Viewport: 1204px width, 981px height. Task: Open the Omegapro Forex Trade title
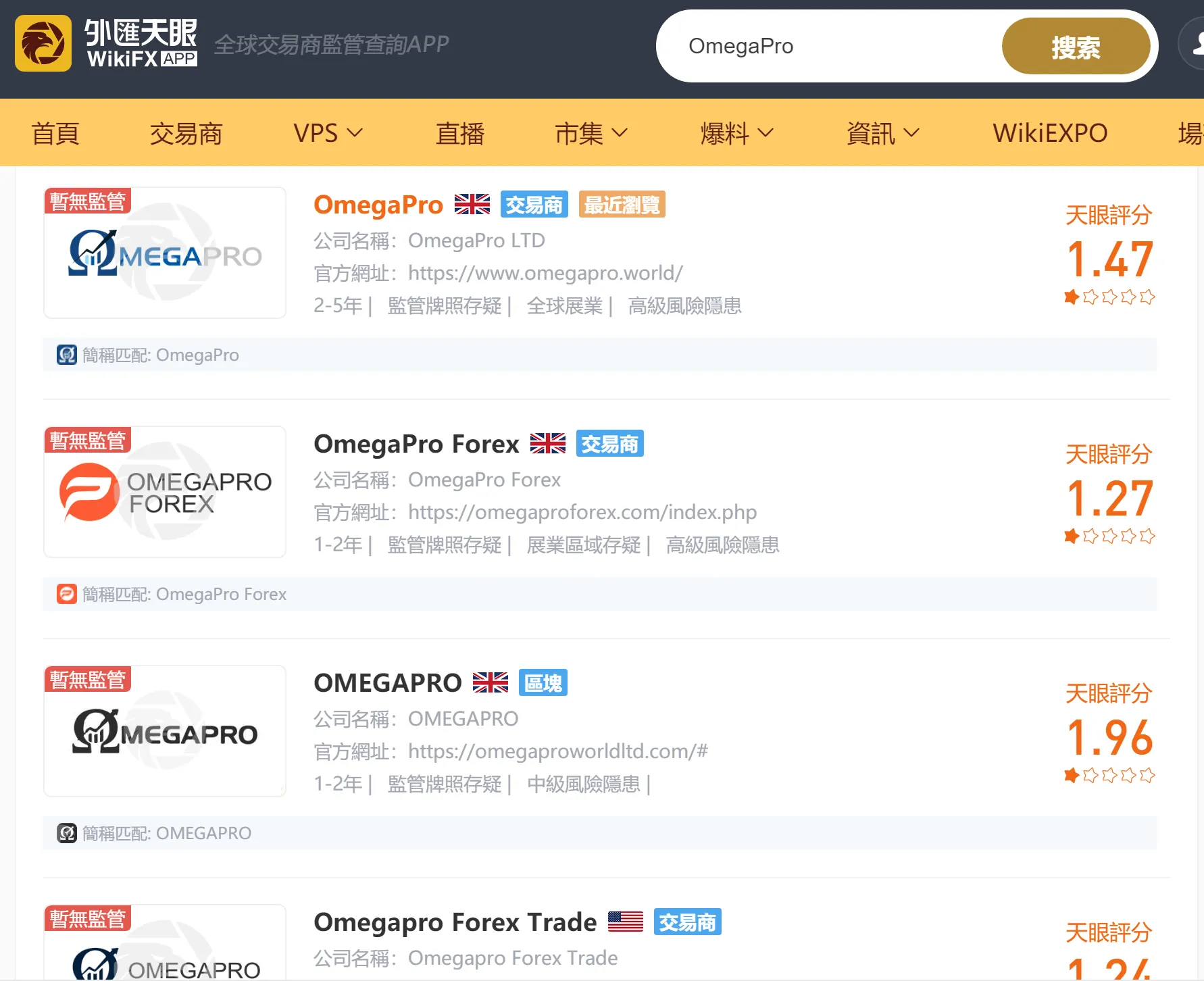click(455, 922)
